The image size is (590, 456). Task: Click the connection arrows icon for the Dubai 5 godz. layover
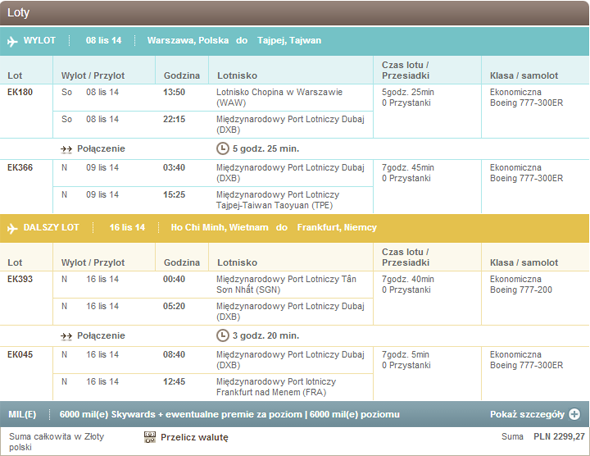point(66,149)
